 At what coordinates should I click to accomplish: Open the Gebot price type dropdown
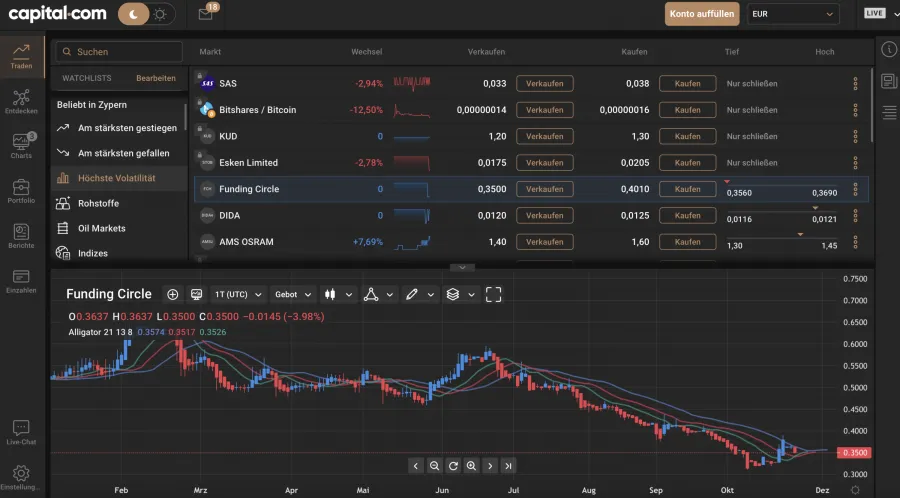[293, 294]
